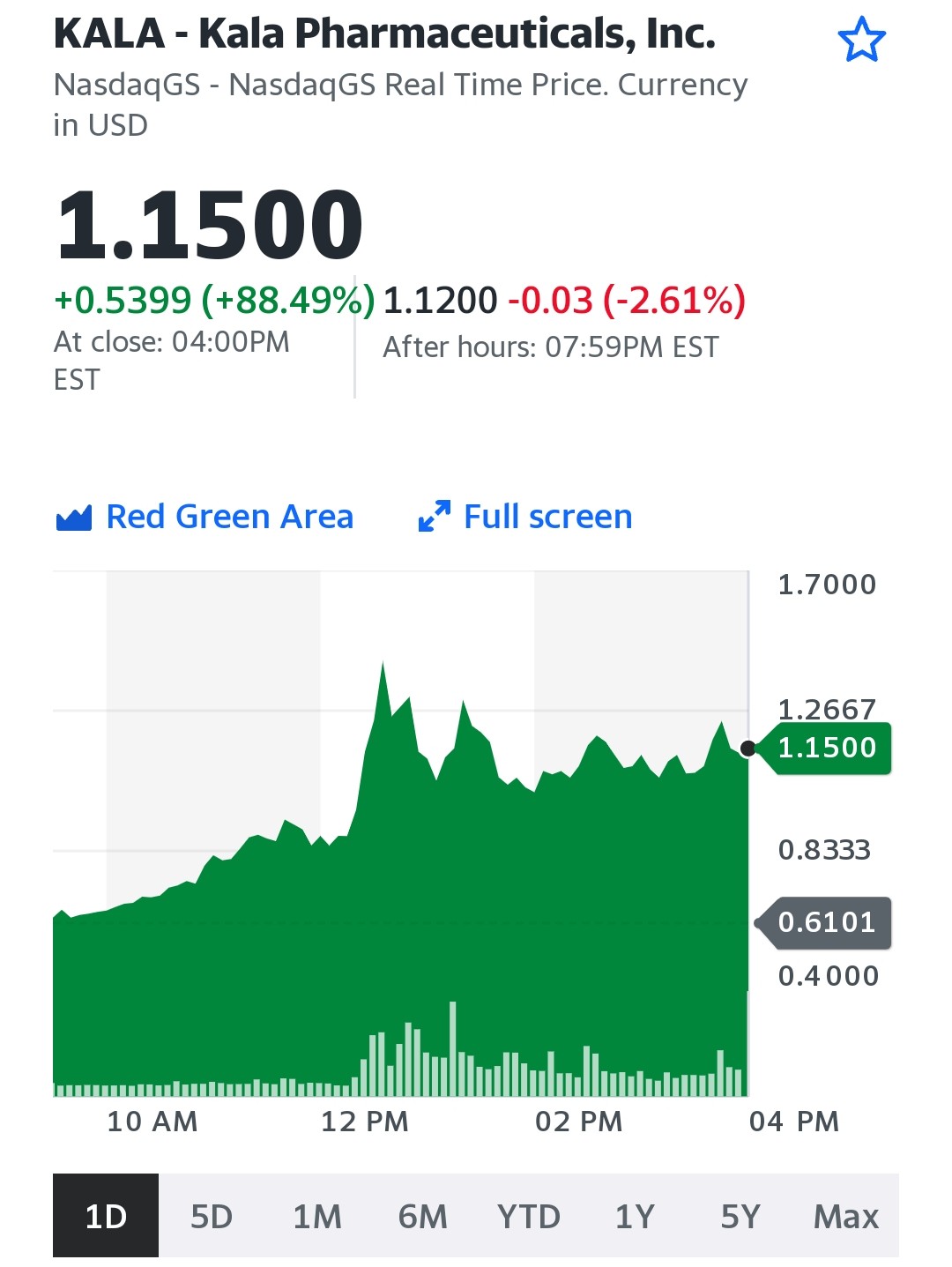Viewport: 952px width, 1267px height.
Task: Select the 1D time range tab
Action: tap(106, 1216)
